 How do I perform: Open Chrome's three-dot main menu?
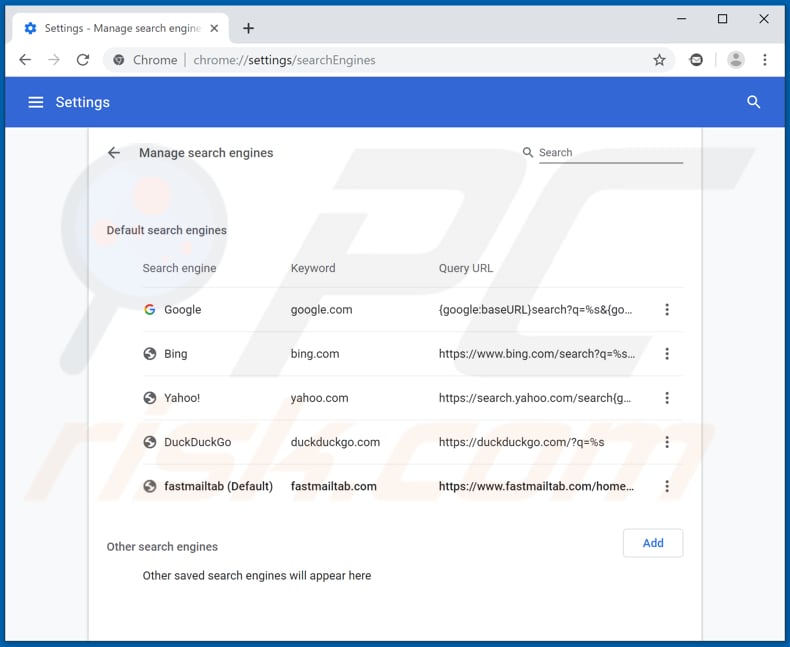click(x=765, y=60)
